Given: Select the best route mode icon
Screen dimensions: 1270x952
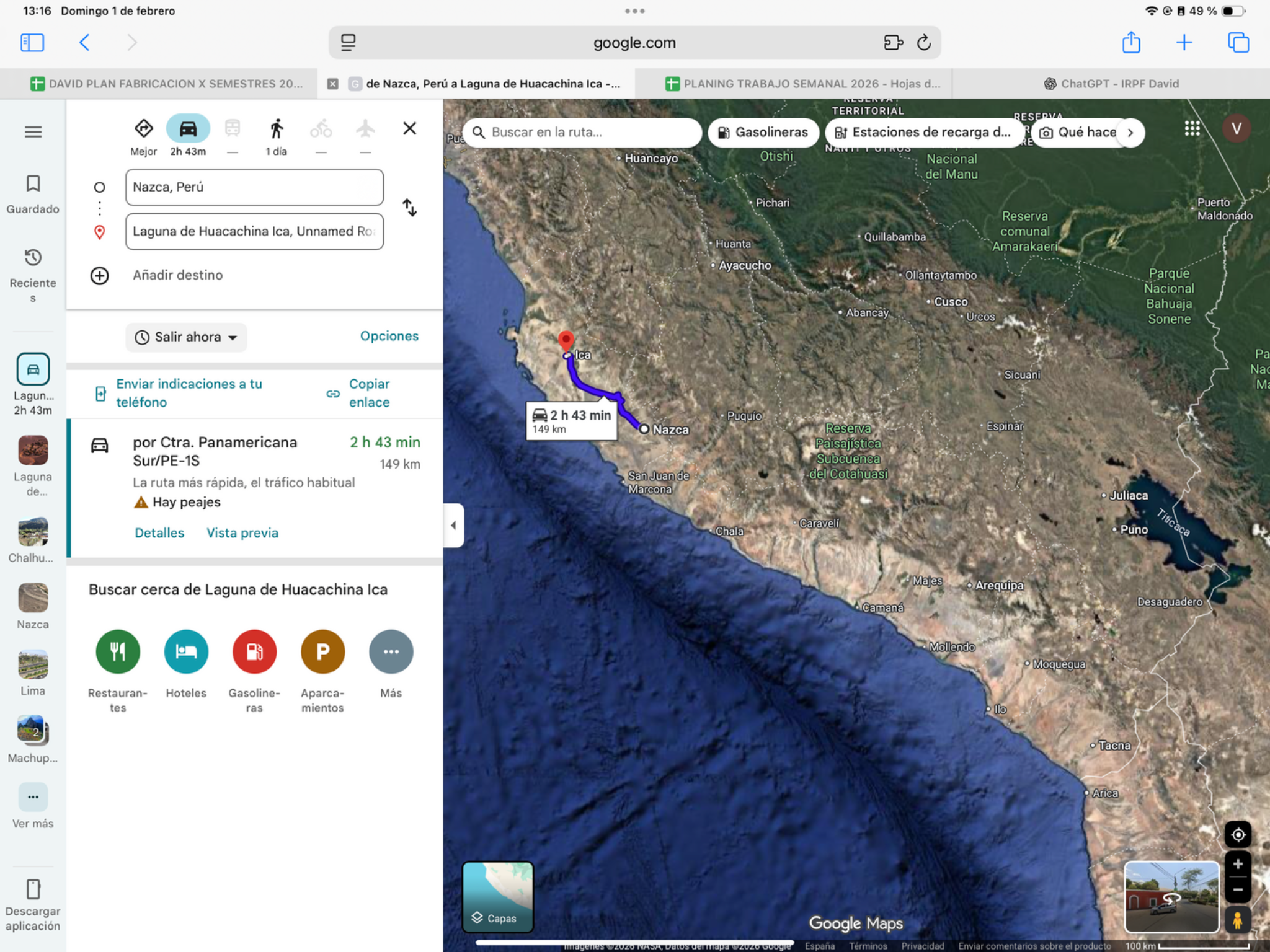Looking at the screenshot, I should tap(143, 129).
